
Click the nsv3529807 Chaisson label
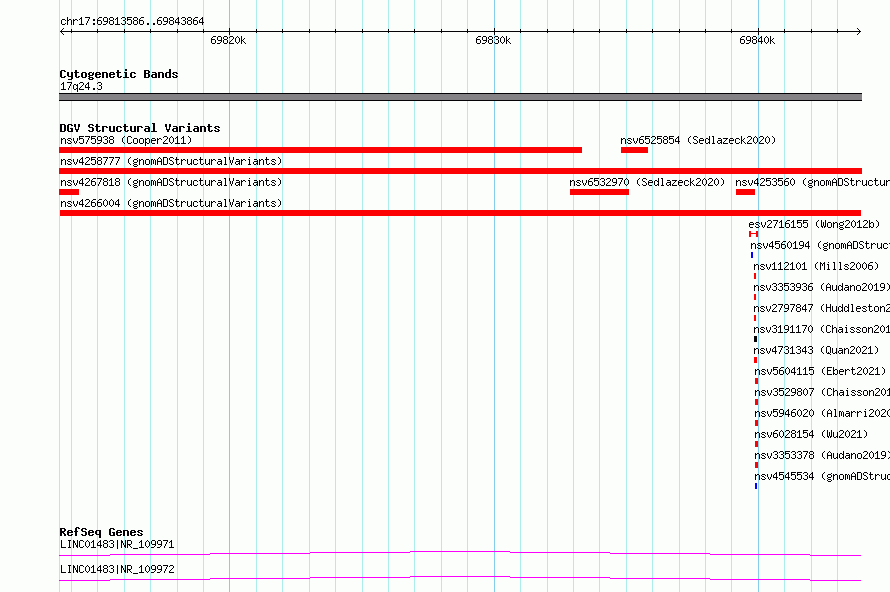click(822, 392)
